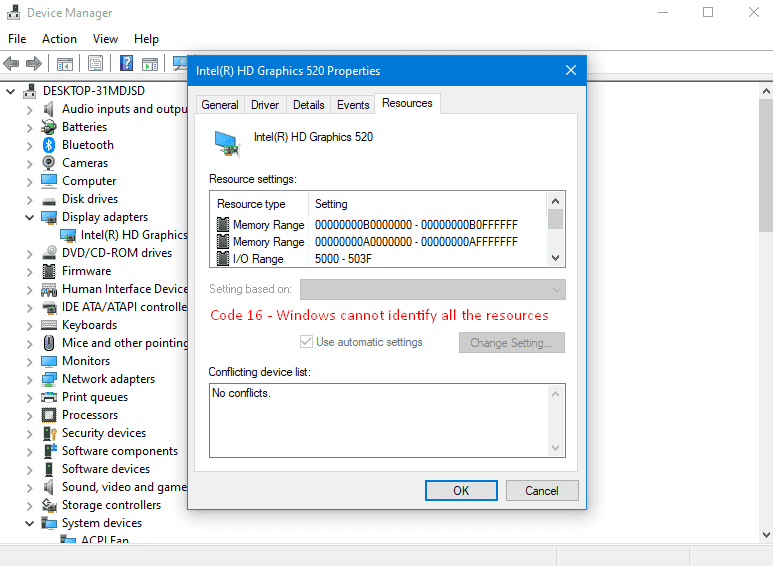The image size is (773, 566).
Task: Click the DESKTOP-31MDJSD computer icon
Action: [30, 91]
